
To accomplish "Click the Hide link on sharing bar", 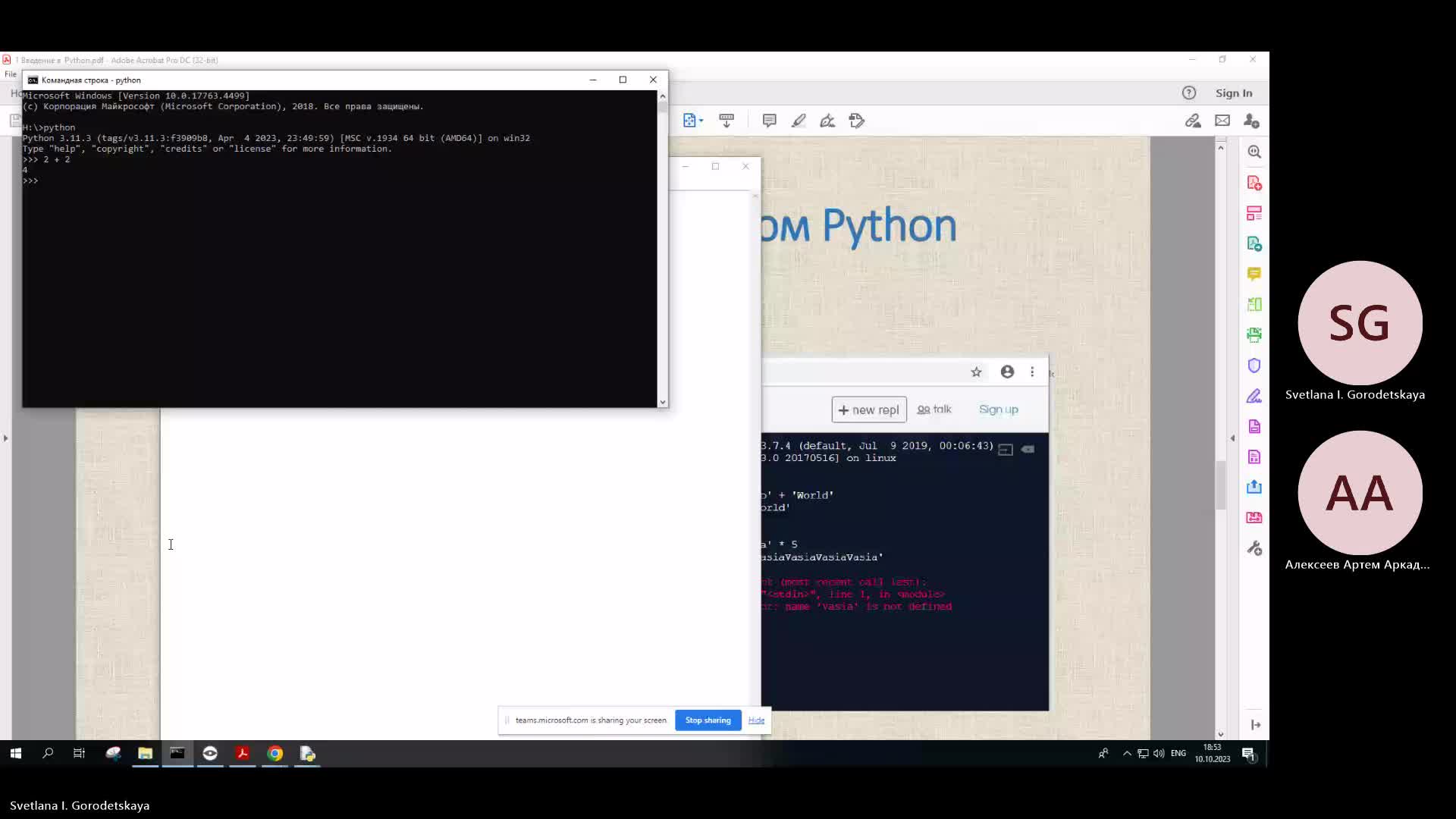I will [x=756, y=720].
